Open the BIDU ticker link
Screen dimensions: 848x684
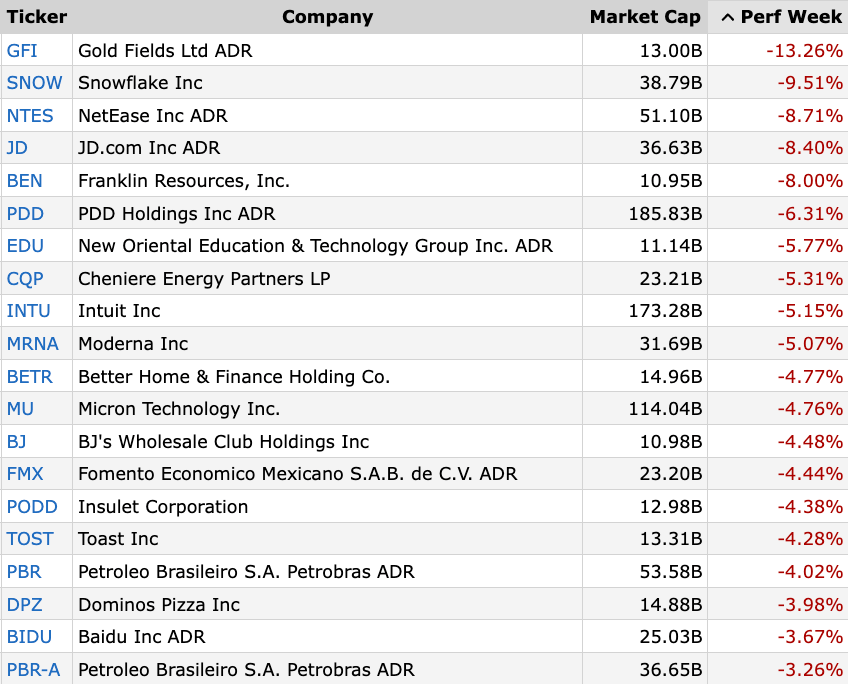29,637
